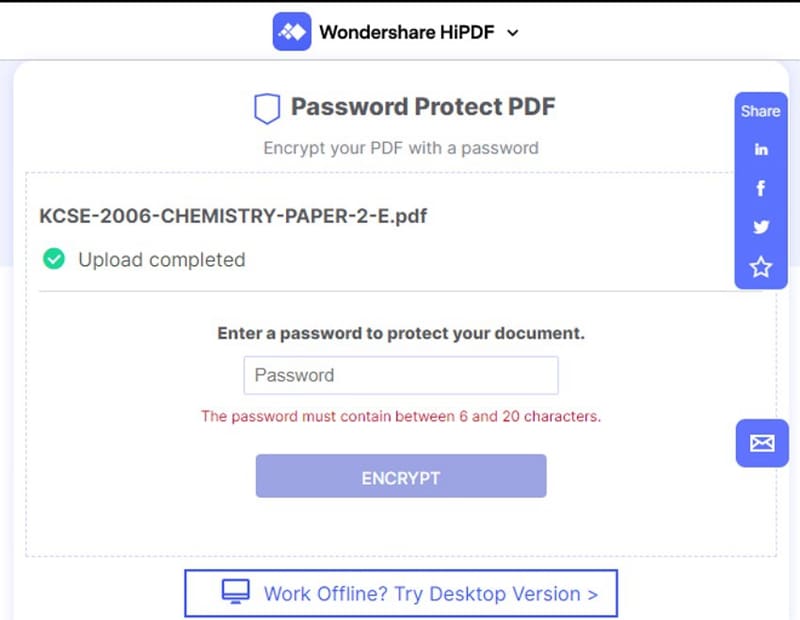Click the monitor icon for Desktop Version
800x620 pixels.
[235, 592]
